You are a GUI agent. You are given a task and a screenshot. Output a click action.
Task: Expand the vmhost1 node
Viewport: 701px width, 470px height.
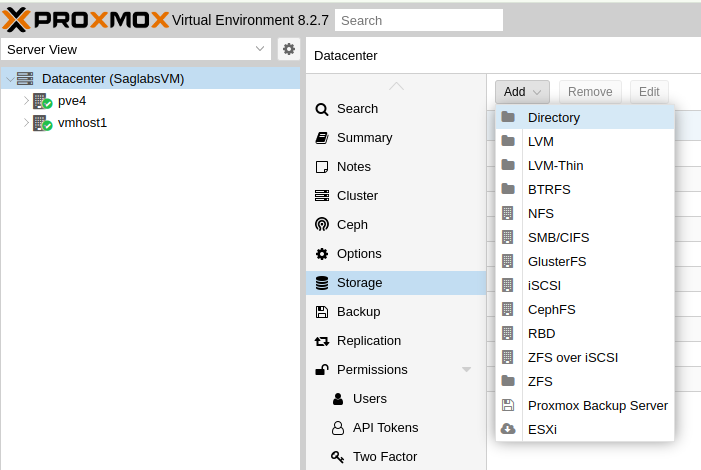click(26, 123)
